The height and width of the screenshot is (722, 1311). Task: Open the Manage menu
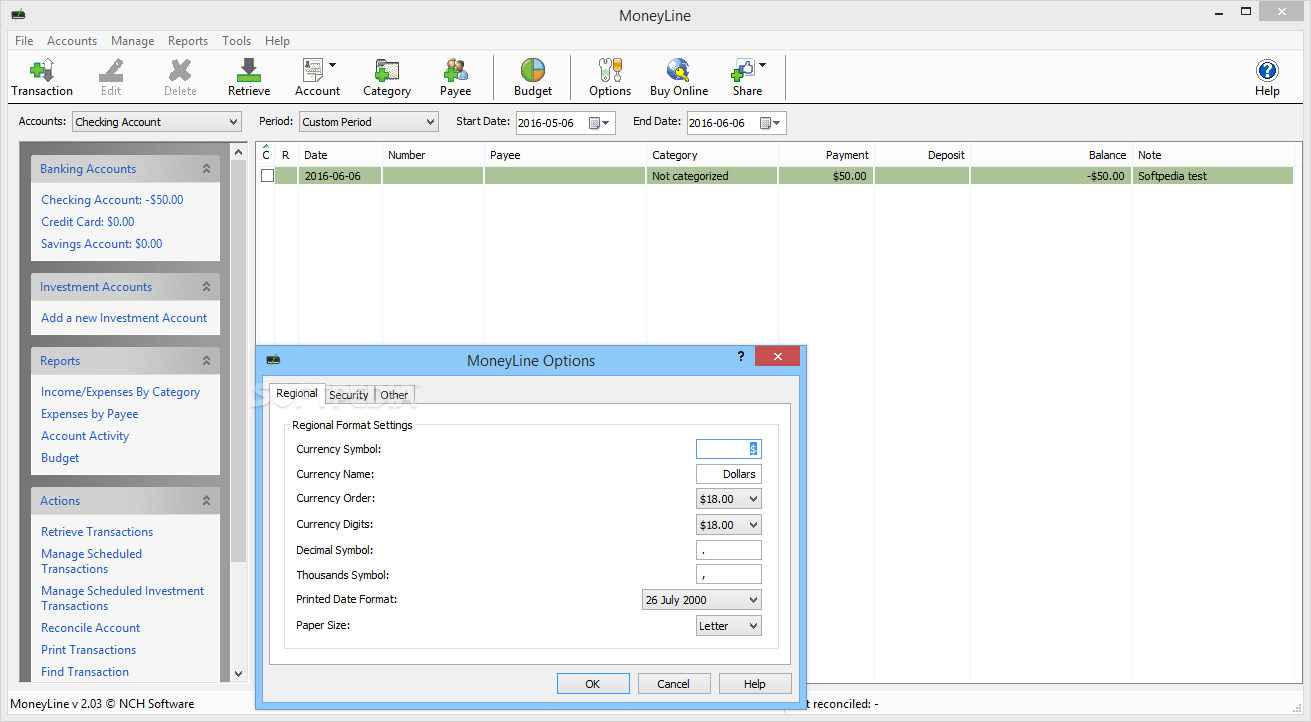pos(132,41)
